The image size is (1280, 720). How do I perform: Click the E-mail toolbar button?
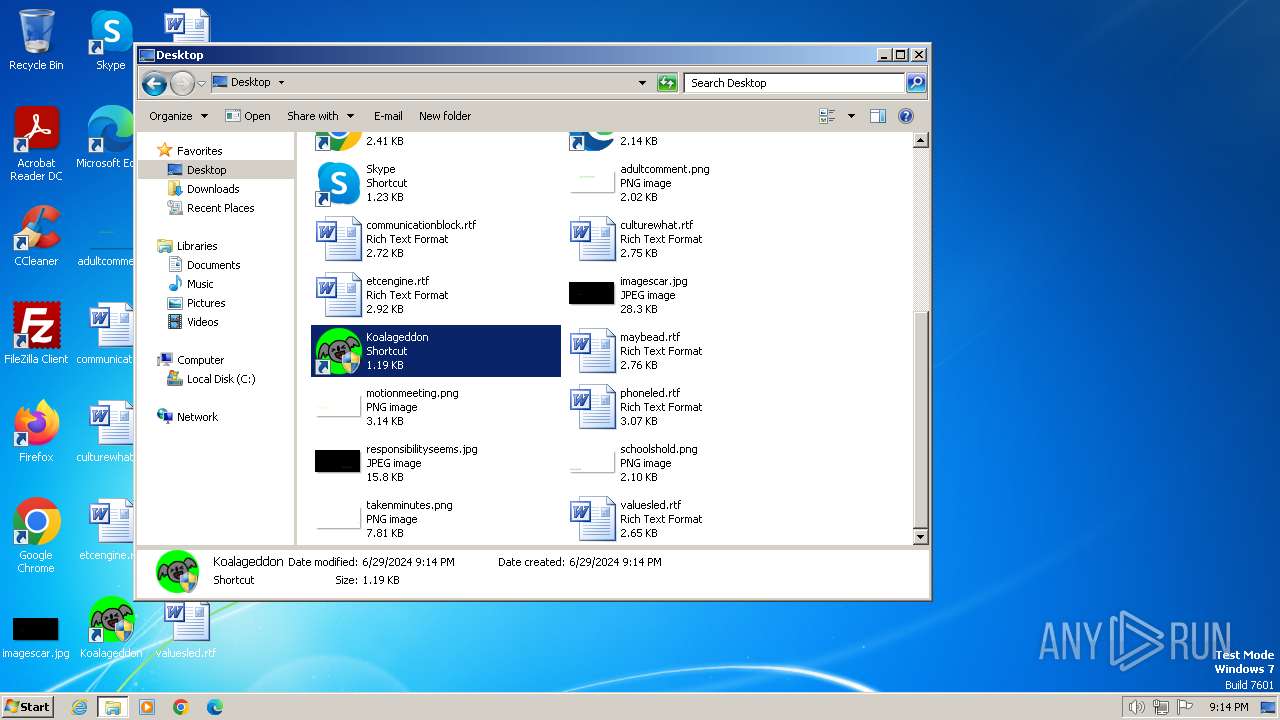pos(388,116)
